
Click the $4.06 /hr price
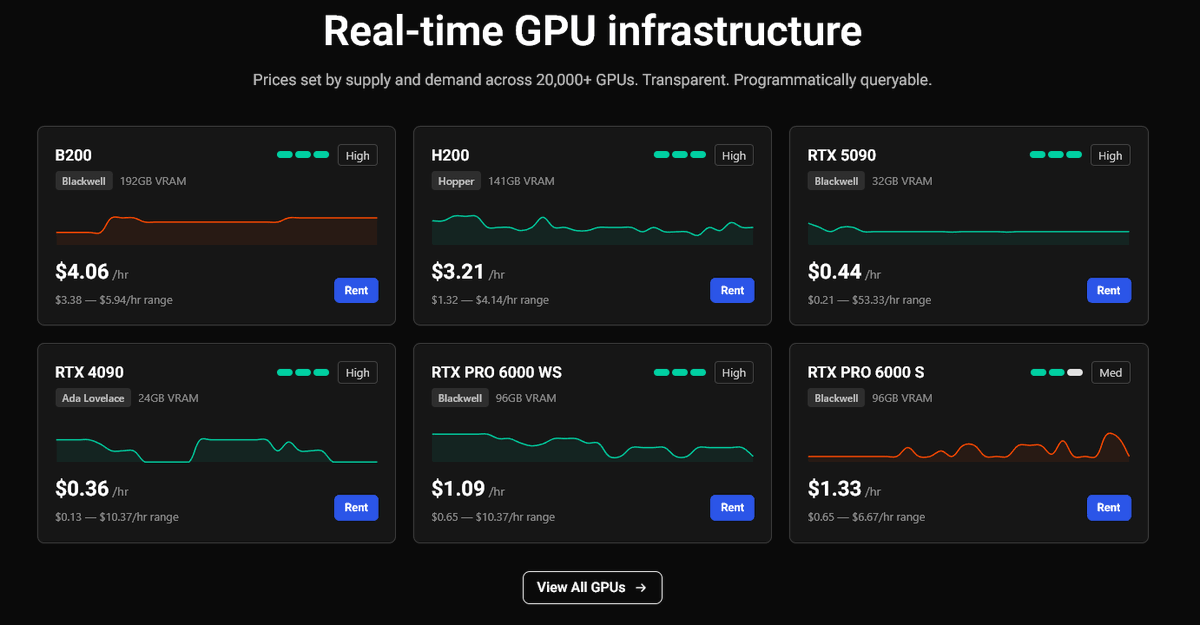click(92, 271)
